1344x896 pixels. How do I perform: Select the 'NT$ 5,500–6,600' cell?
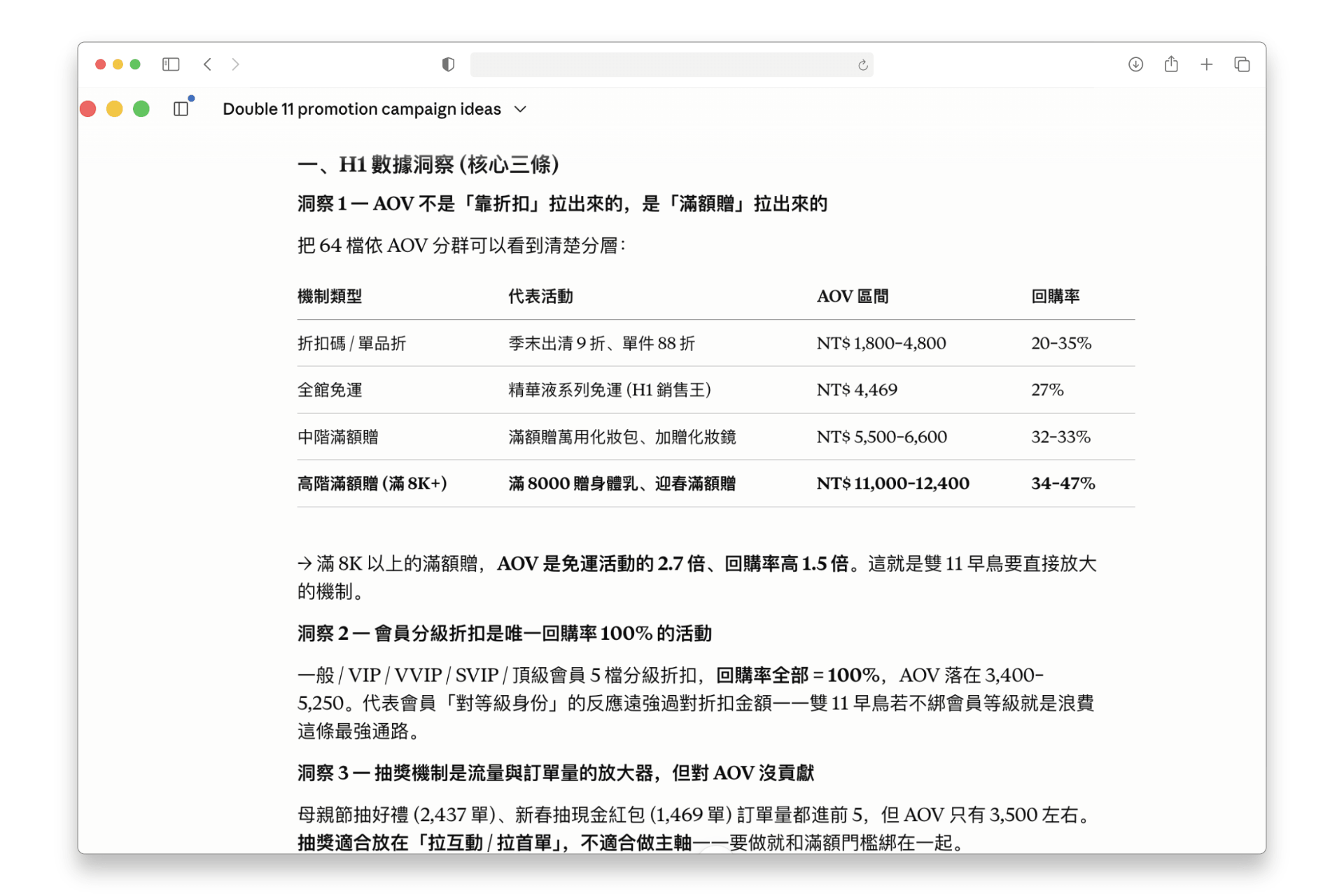pyautogui.click(x=882, y=437)
